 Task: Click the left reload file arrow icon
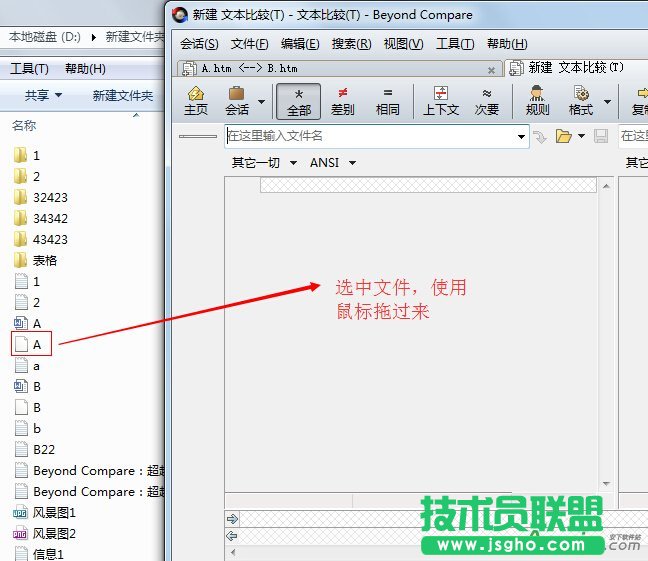pos(540,136)
